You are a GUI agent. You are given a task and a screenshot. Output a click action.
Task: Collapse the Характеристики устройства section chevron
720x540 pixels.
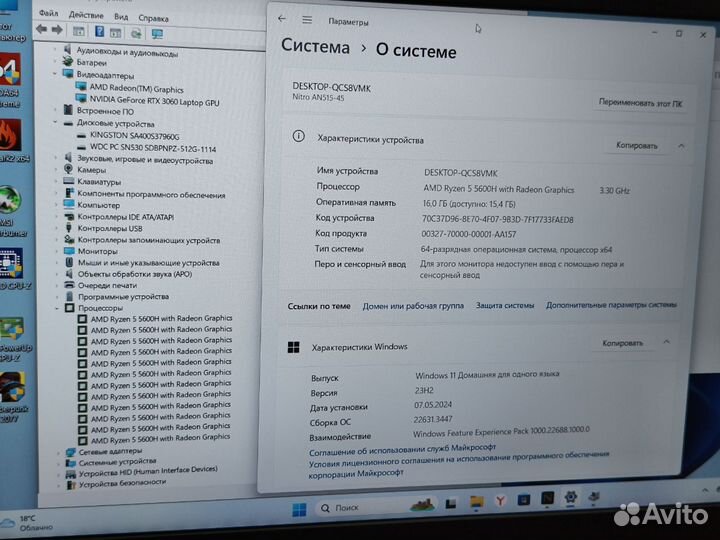[681, 146]
